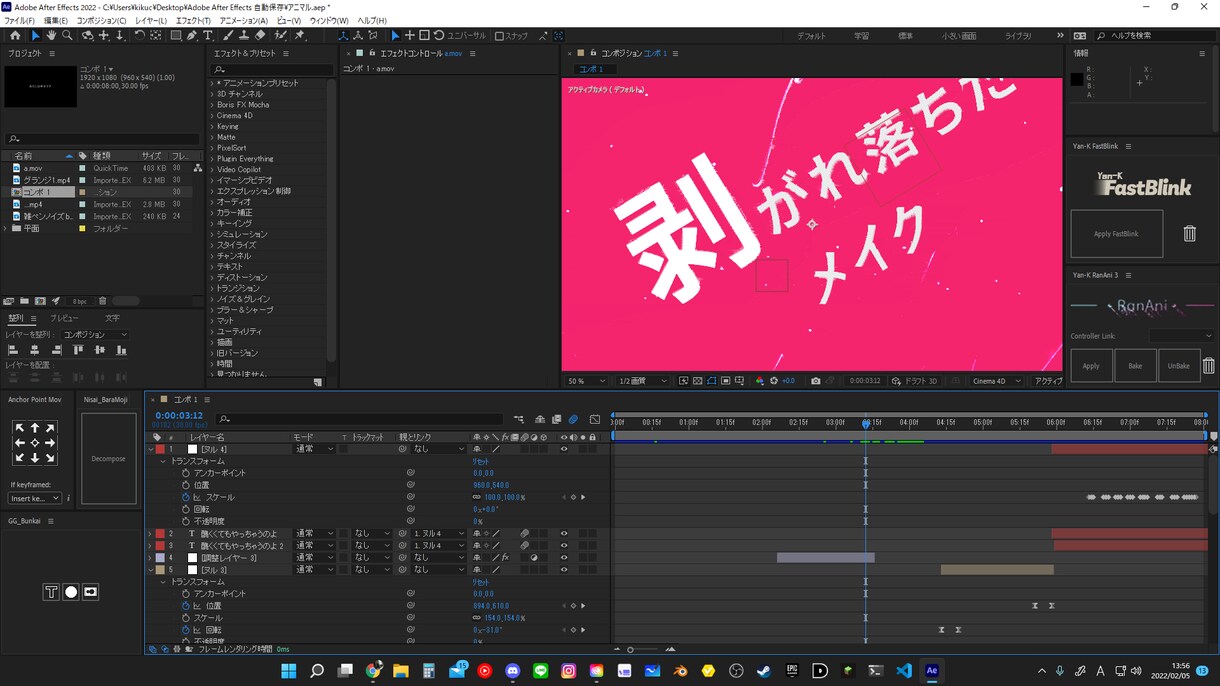Expand layer 2 text layer properties
1220x686 pixels.
[x=151, y=534]
